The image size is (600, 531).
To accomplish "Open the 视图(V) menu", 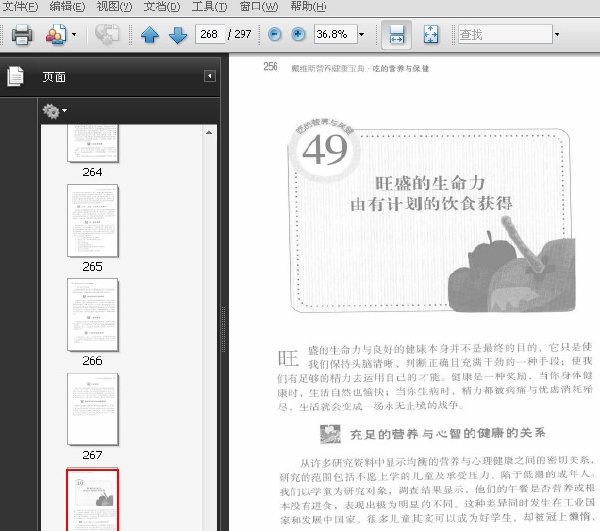I will pyautogui.click(x=114, y=7).
